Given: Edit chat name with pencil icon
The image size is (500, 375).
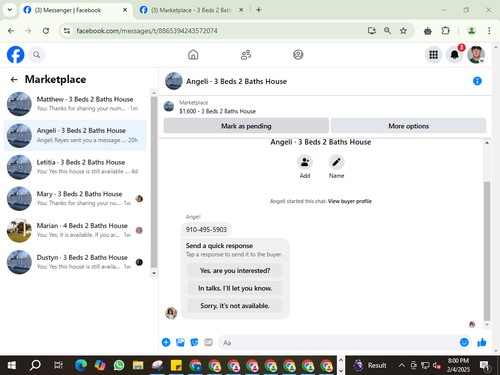Looking at the screenshot, I should [337, 162].
